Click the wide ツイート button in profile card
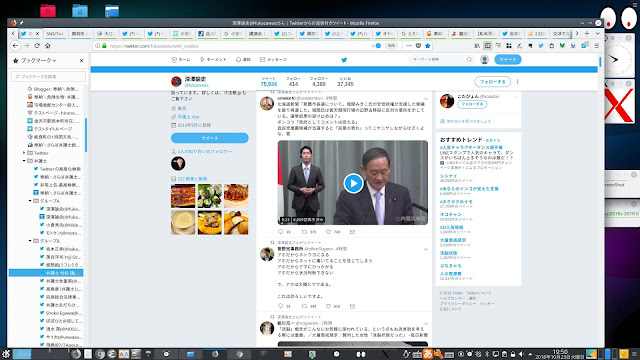640x360 pixels. point(209,138)
